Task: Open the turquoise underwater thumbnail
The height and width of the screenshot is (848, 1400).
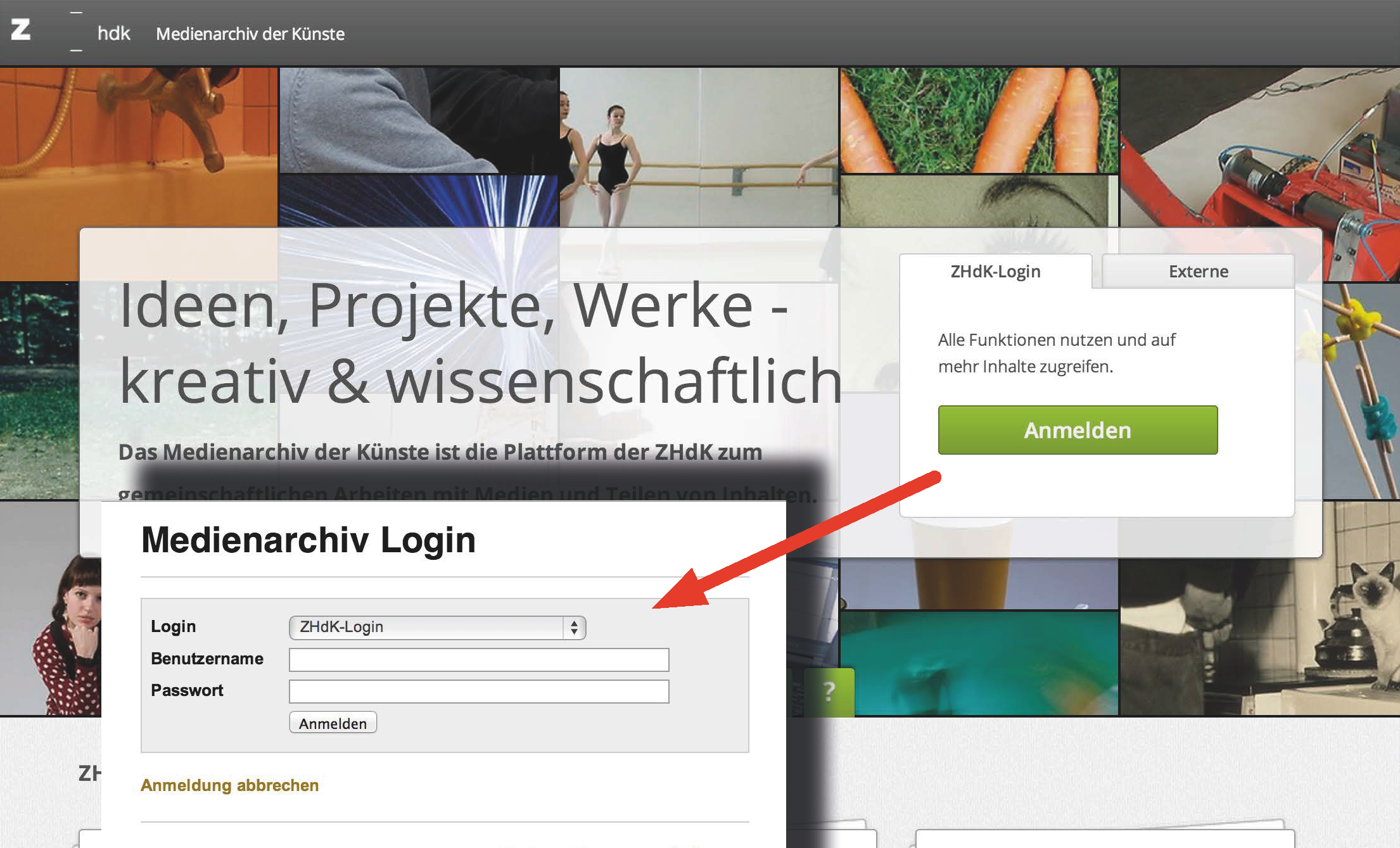Action: (x=979, y=664)
